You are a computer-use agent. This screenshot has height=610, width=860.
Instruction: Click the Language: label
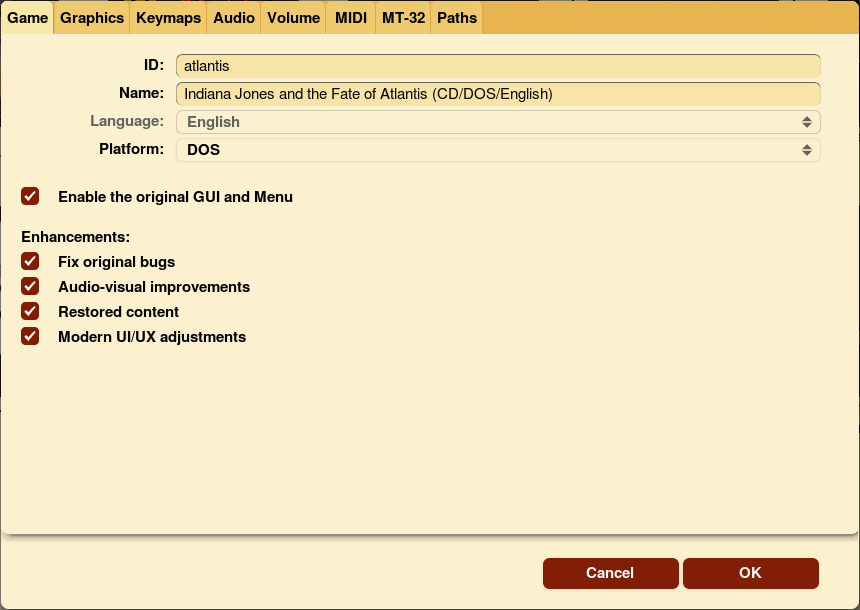pos(127,121)
